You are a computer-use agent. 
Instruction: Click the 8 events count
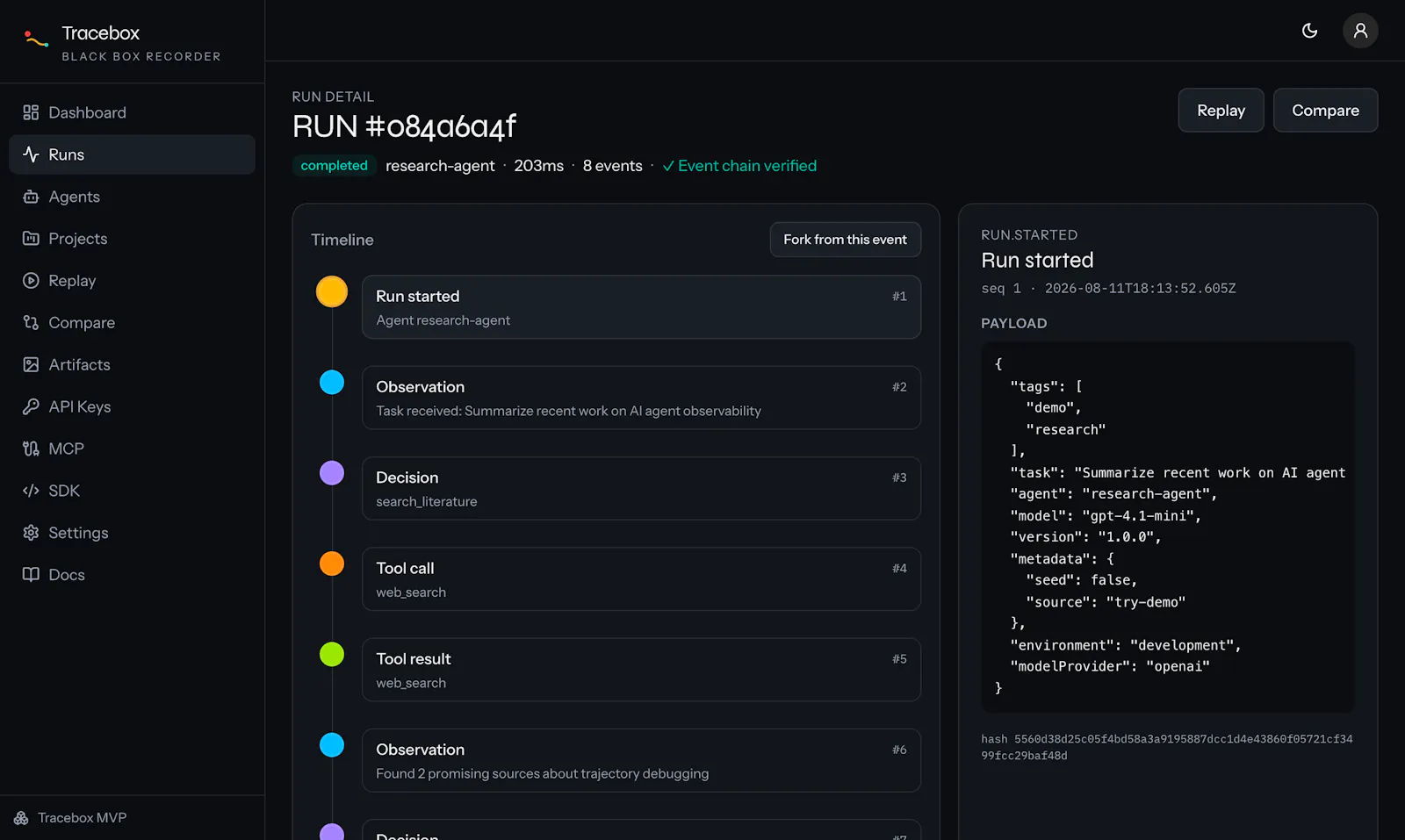pos(612,166)
